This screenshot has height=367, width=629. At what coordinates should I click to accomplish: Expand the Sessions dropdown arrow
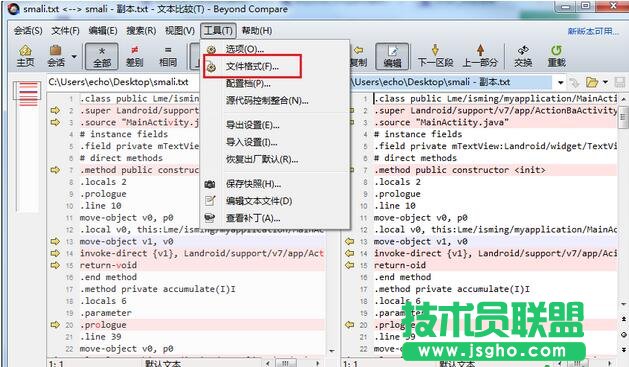coord(74,56)
